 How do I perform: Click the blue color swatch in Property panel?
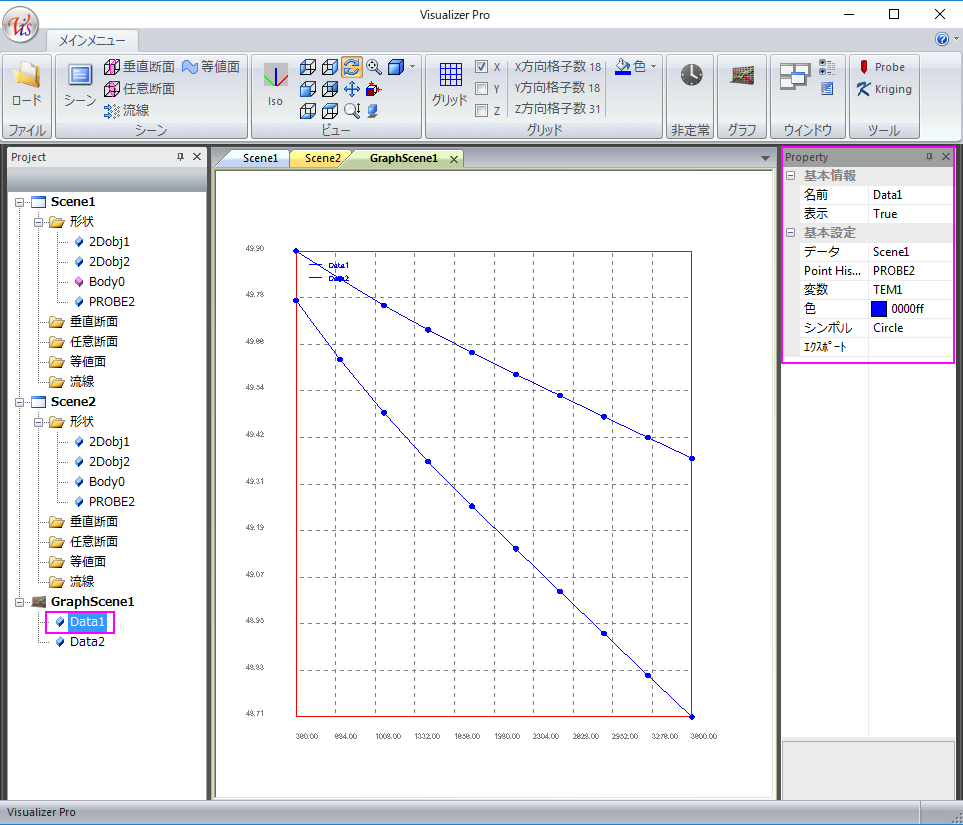pos(879,309)
